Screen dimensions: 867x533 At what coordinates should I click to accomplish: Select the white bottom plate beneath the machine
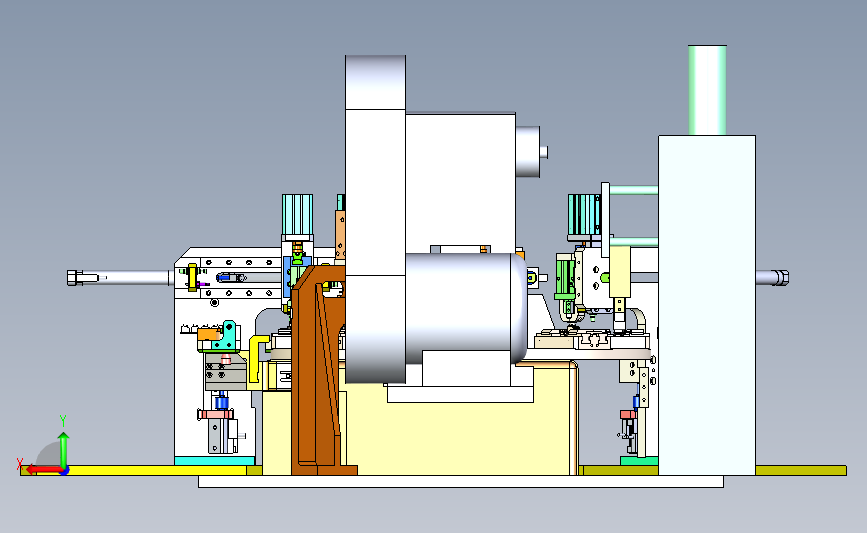click(x=461, y=482)
